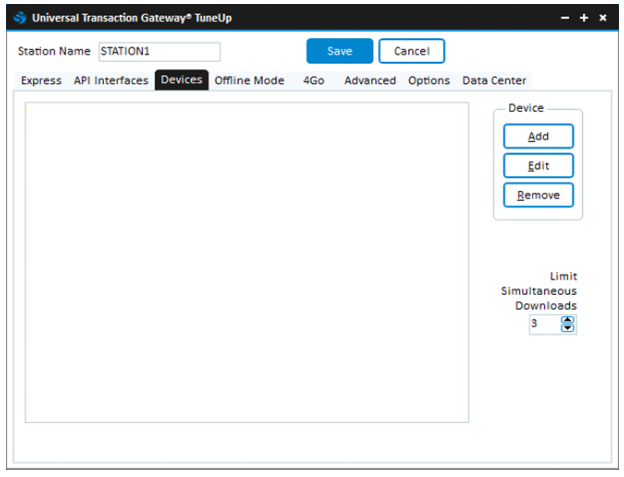
Task: Click the Universal Transaction Gateway logo icon
Action: tap(19, 18)
